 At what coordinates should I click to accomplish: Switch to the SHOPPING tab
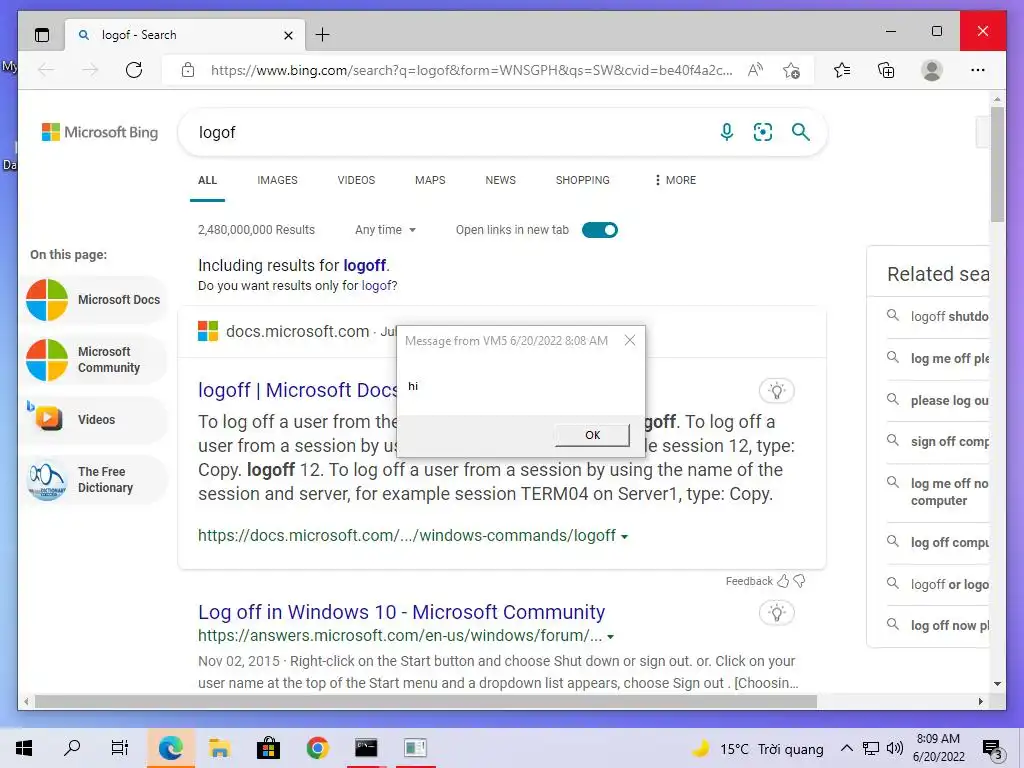click(583, 180)
